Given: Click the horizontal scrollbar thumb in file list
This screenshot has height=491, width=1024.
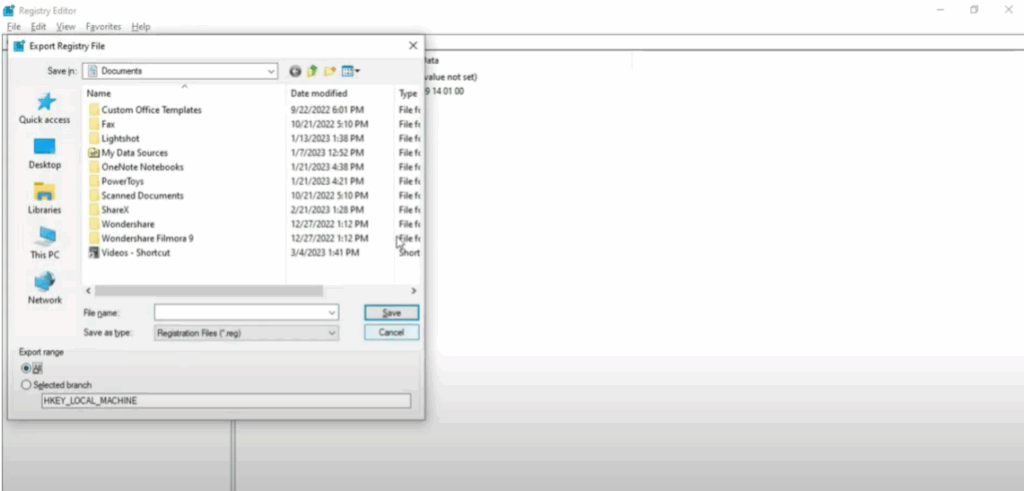Looking at the screenshot, I should pyautogui.click(x=208, y=291).
